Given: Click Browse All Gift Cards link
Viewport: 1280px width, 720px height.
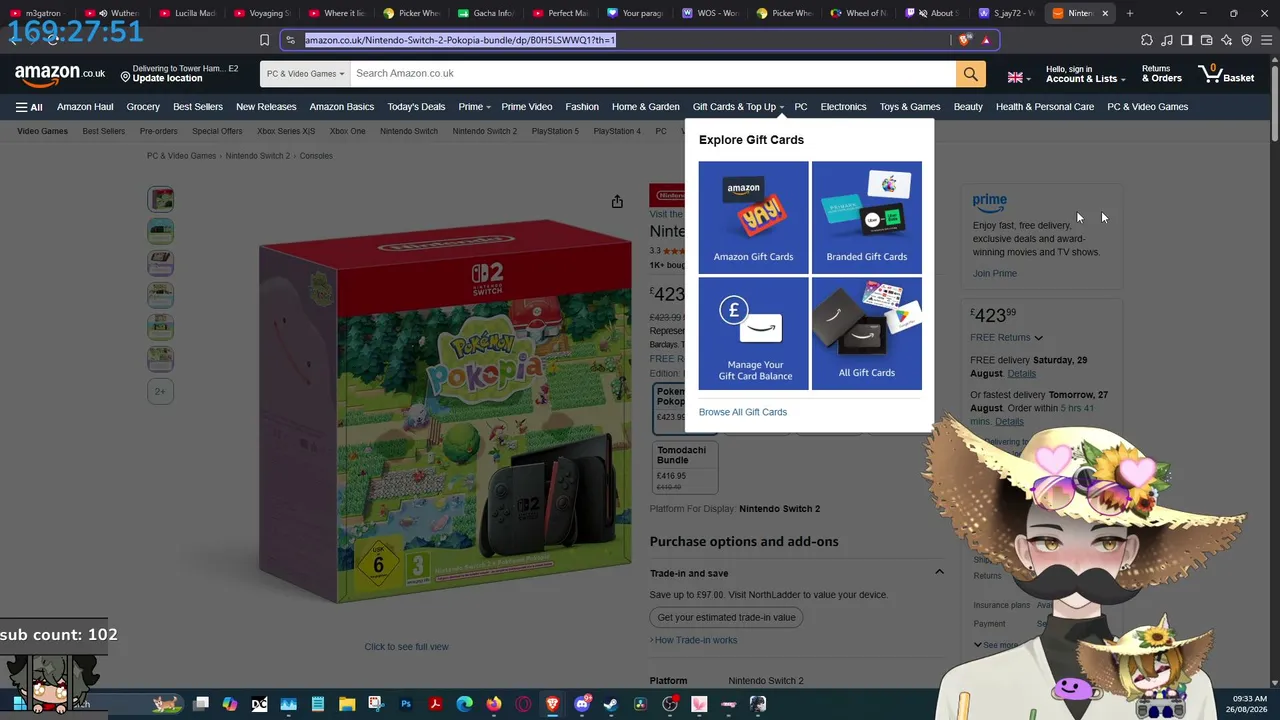Looking at the screenshot, I should click(x=743, y=412).
